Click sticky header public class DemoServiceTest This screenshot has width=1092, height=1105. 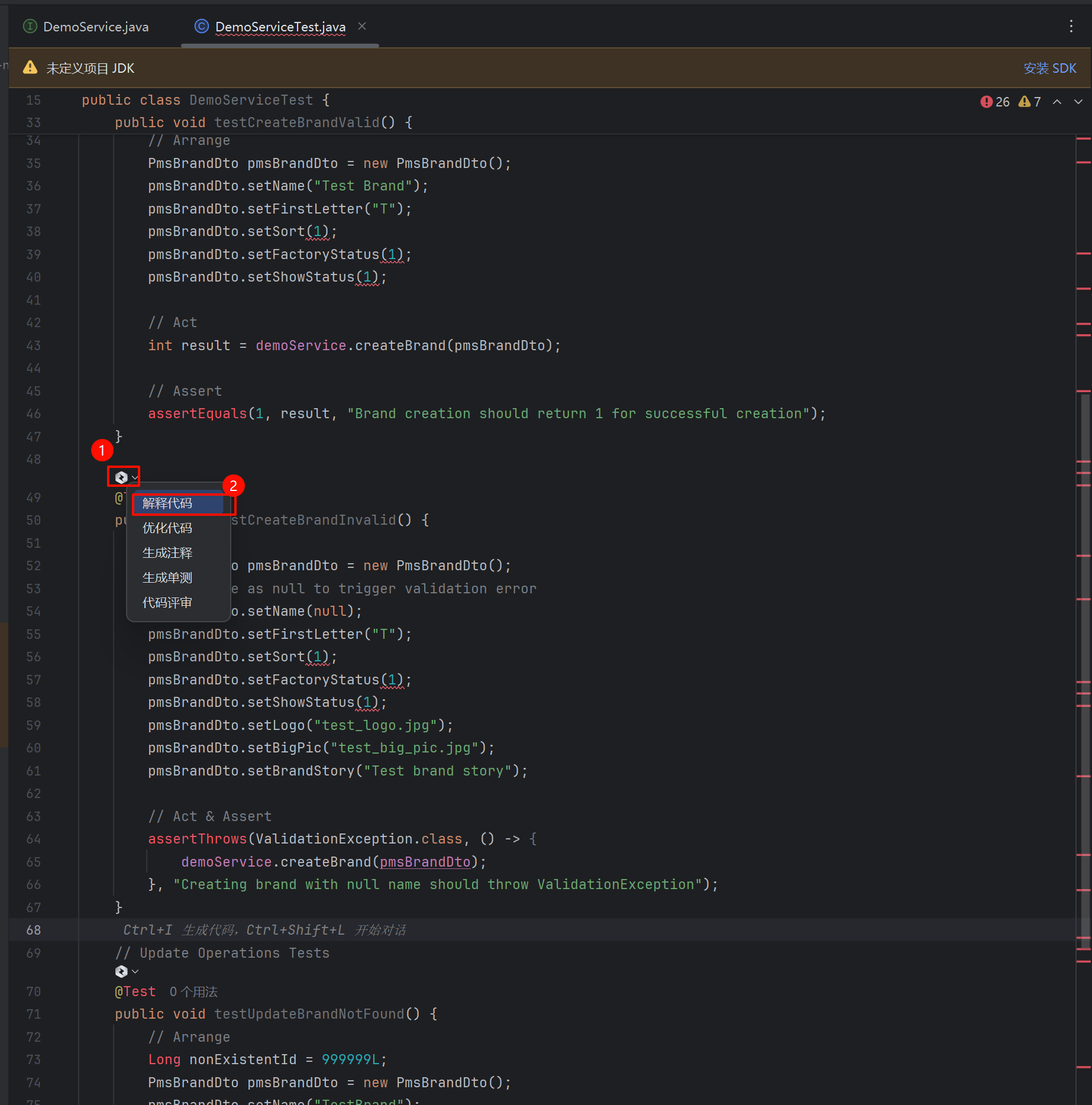(205, 100)
